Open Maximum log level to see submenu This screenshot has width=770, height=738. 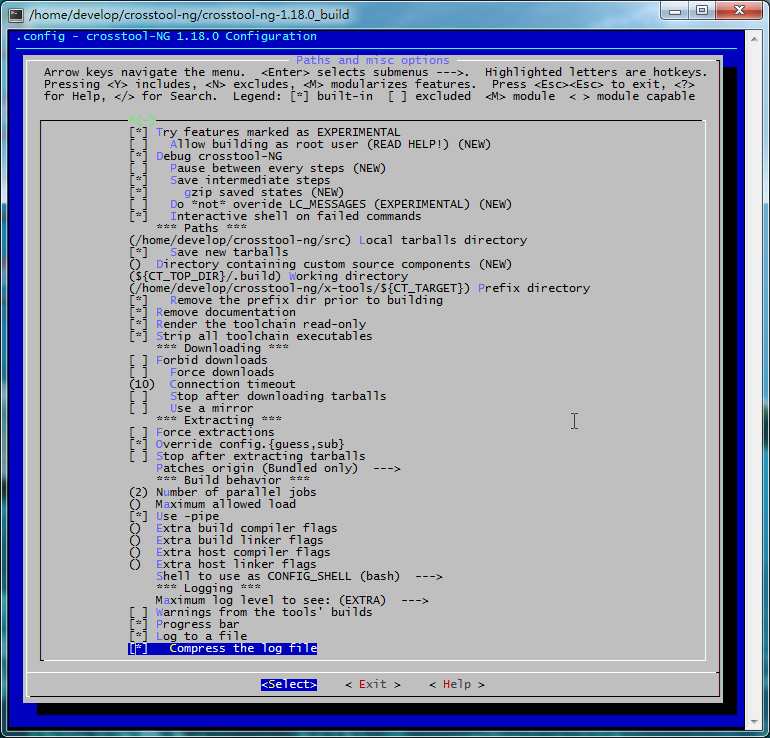[x=292, y=601]
